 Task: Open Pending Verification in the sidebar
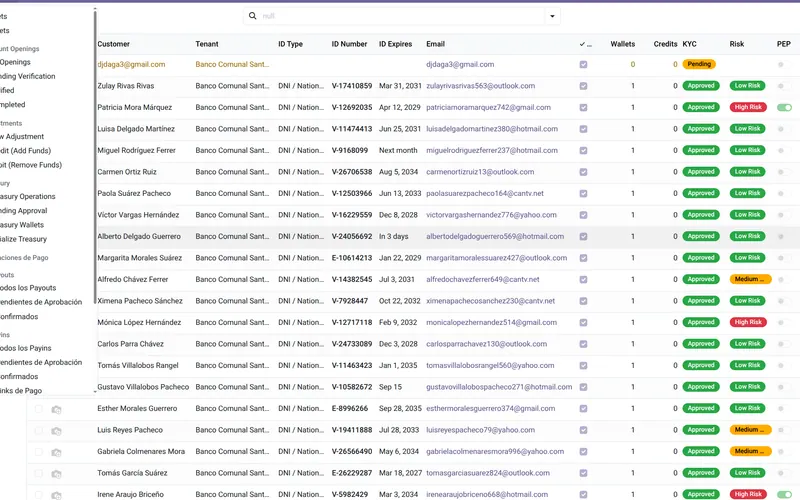click(28, 76)
